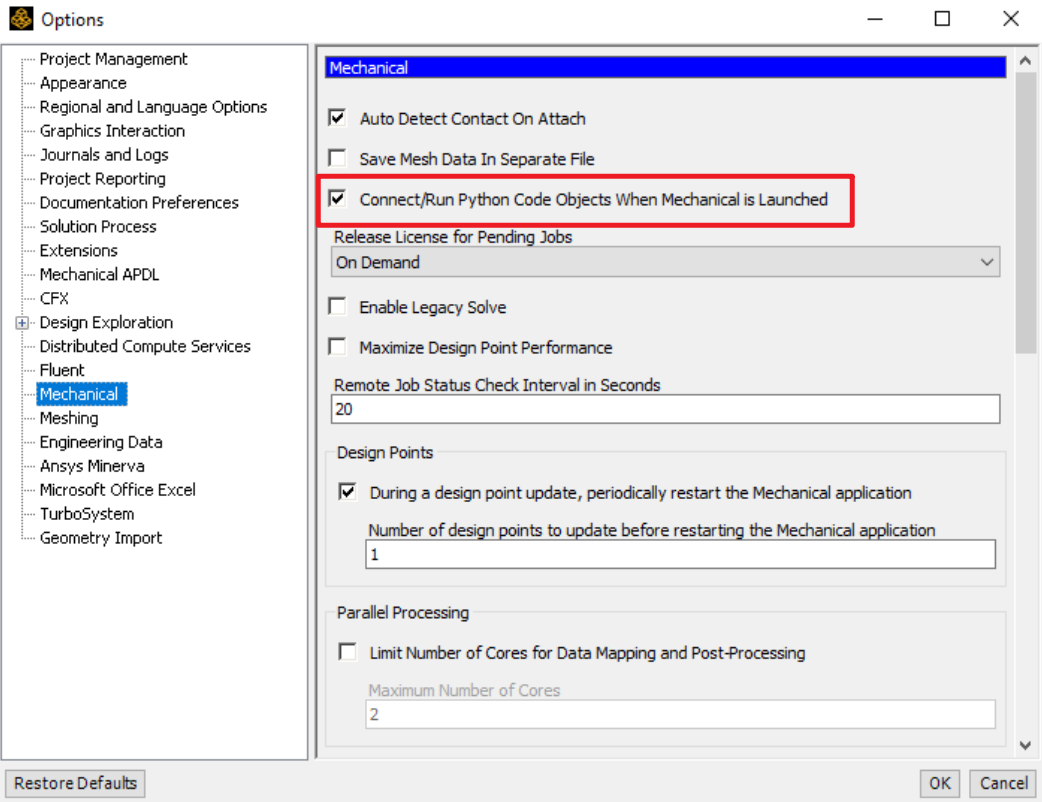
Task: Open Meshing options
Action: coord(69,418)
